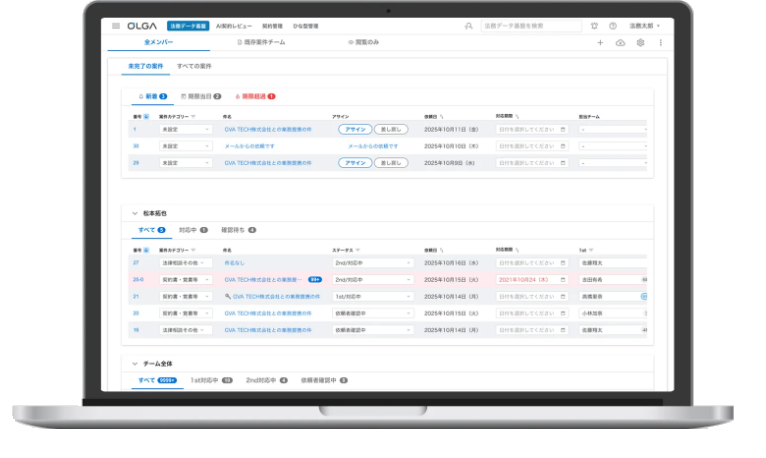Open the 件名なし case link
The height and width of the screenshot is (458, 766).
point(235,264)
